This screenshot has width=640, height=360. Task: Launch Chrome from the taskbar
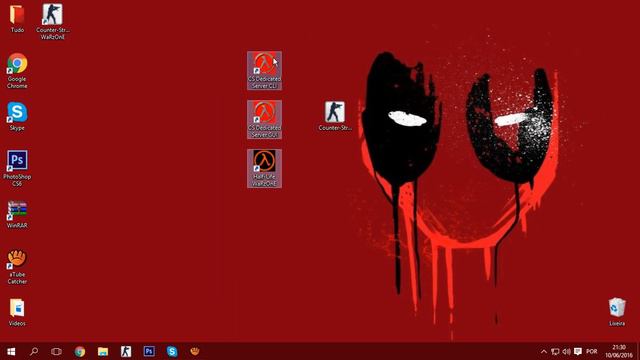(80, 351)
